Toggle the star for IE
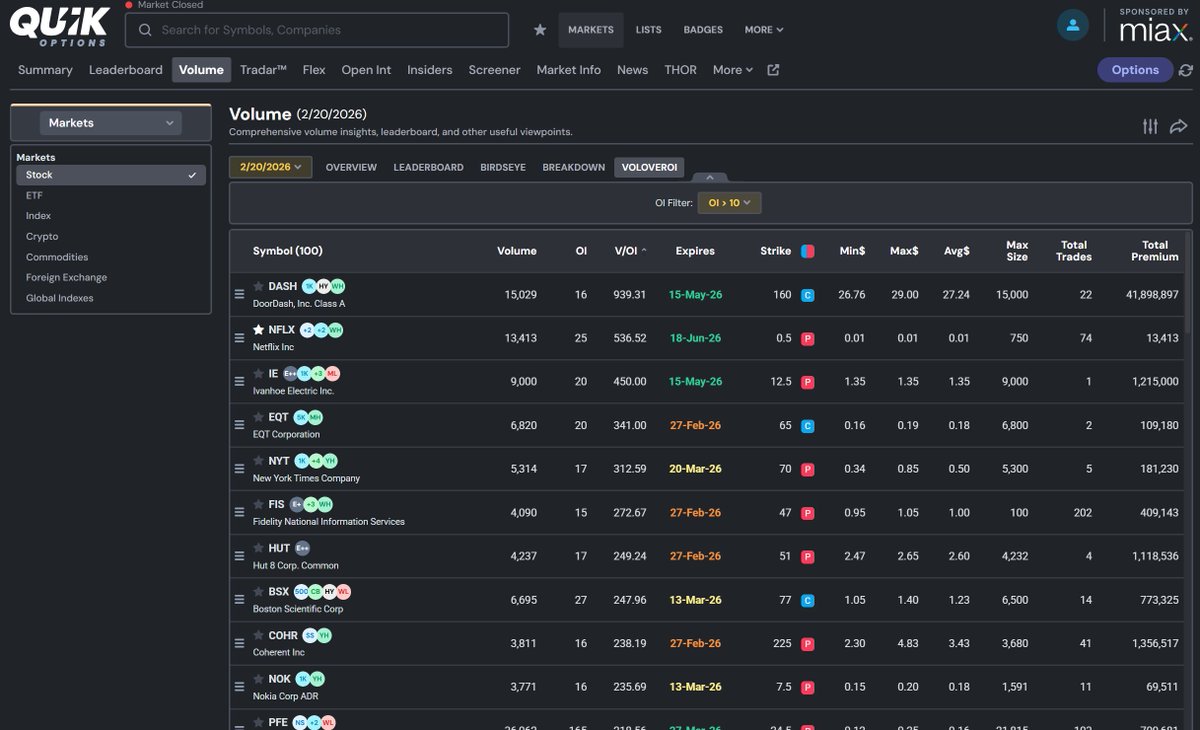 pos(258,374)
